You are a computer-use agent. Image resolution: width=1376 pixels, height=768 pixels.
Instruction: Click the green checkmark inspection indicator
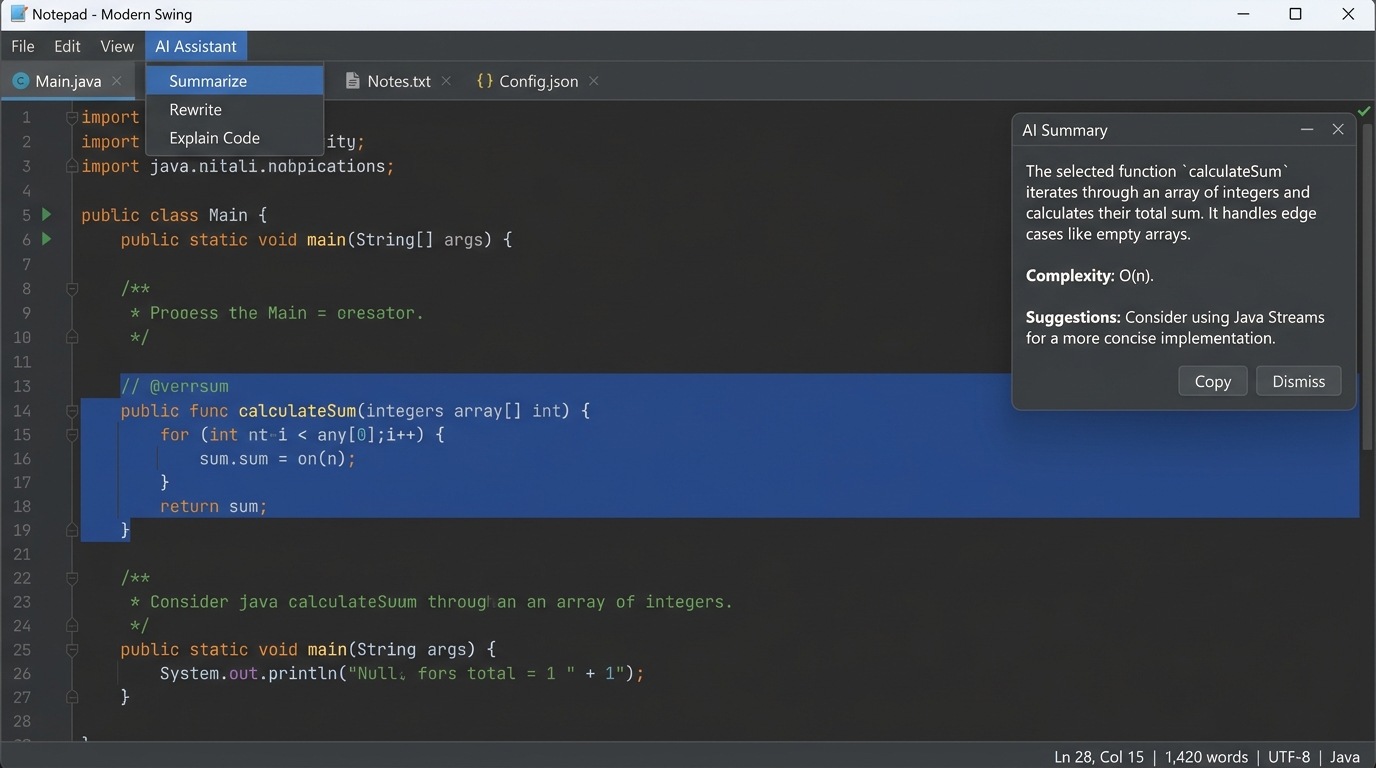(x=1364, y=111)
